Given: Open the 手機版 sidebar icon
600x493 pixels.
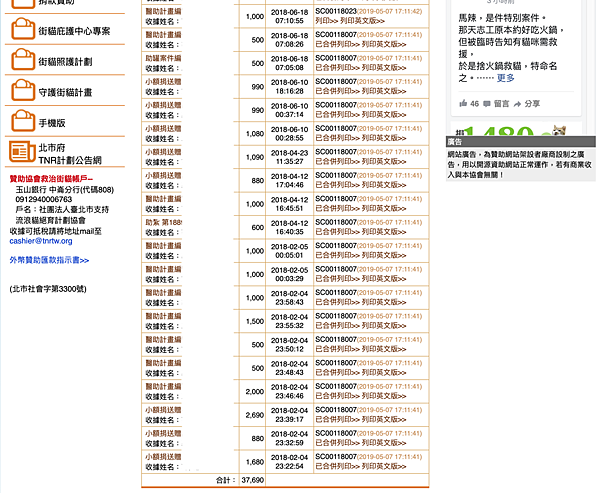Looking at the screenshot, I should (x=23, y=121).
